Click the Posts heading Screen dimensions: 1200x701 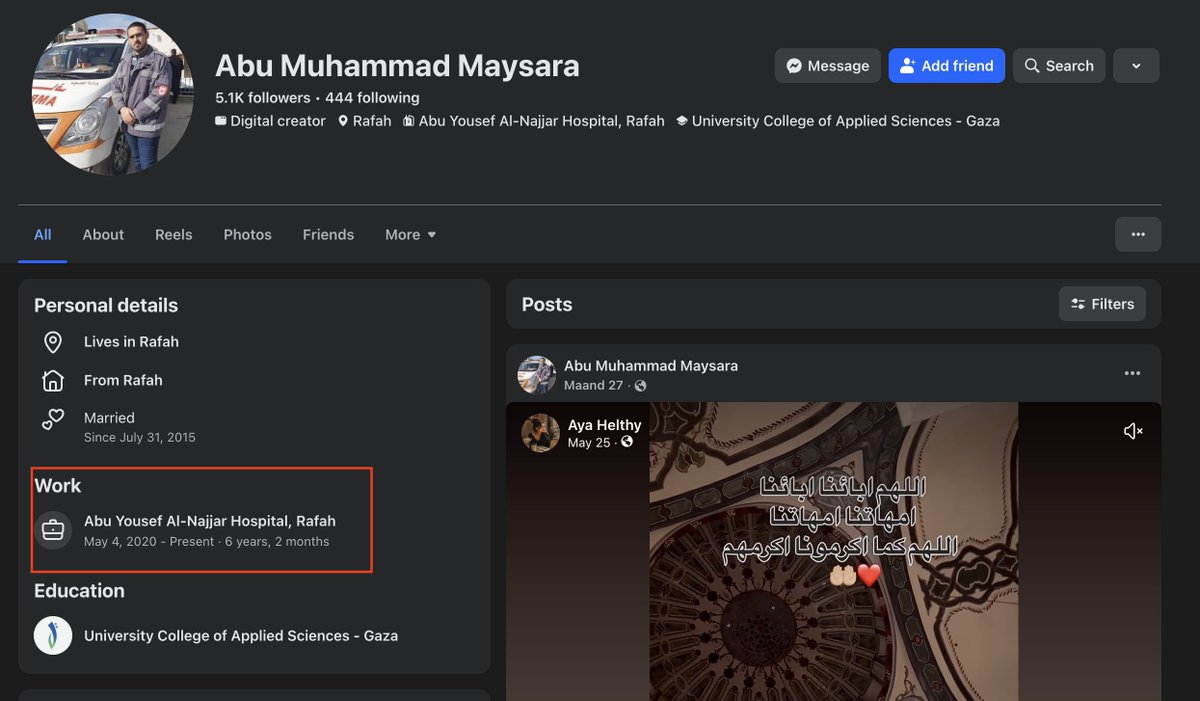coord(547,304)
